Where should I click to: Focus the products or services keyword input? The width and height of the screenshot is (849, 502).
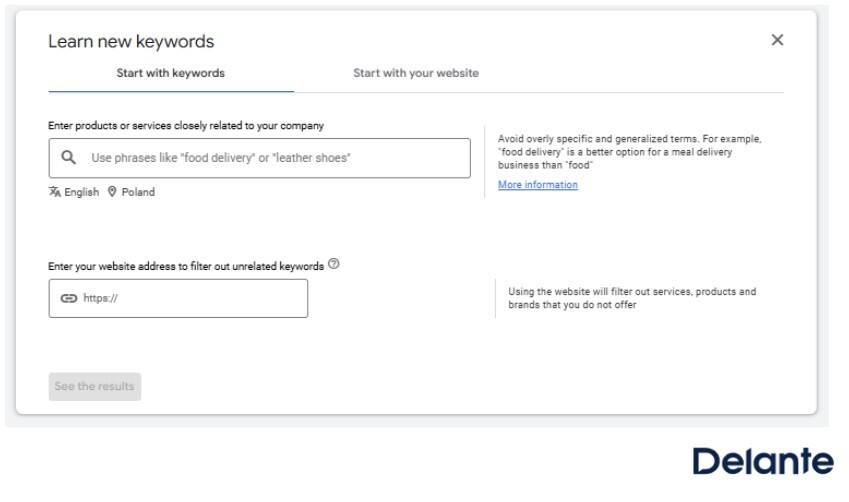point(259,158)
